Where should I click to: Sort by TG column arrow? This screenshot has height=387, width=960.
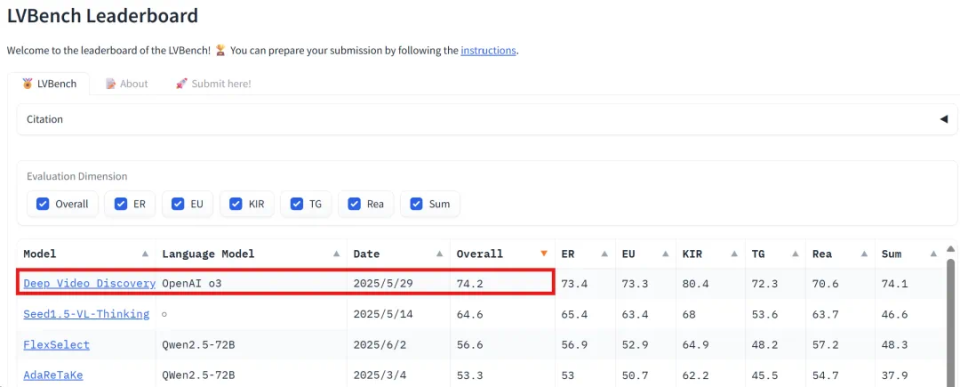click(795, 254)
